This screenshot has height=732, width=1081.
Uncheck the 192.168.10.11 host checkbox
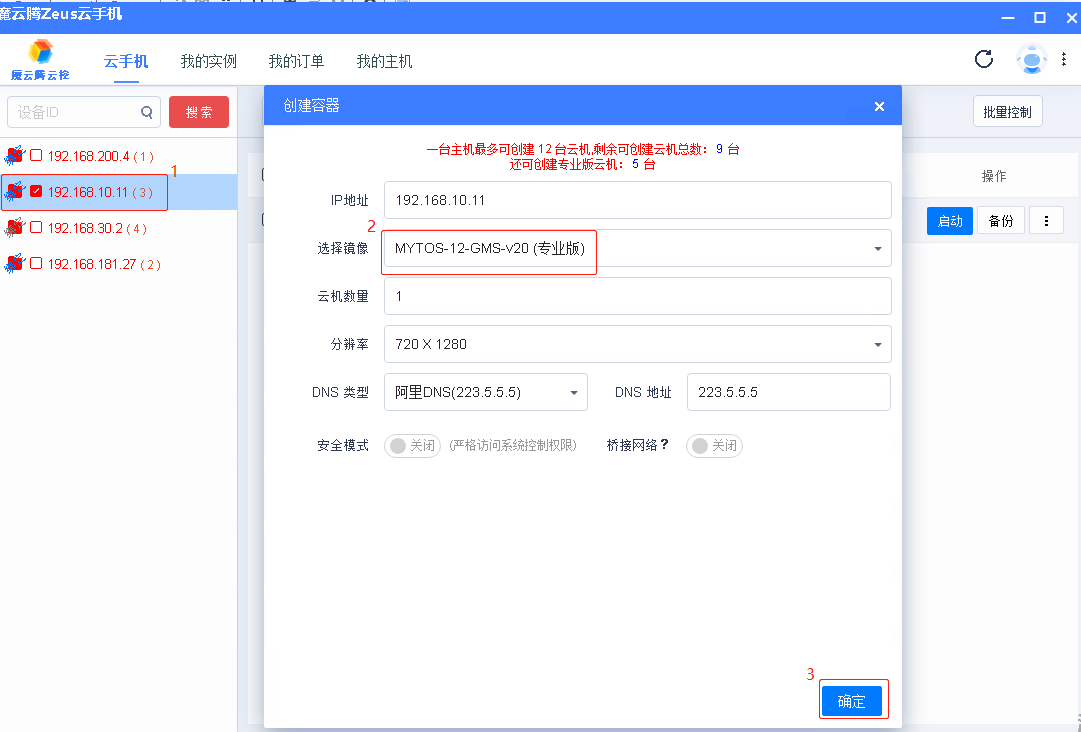click(35, 191)
